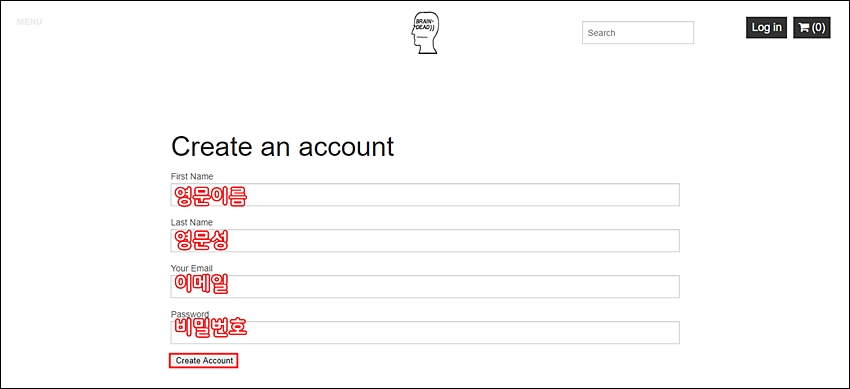Click the Create an account heading
This screenshot has width=850, height=389.
282,147
